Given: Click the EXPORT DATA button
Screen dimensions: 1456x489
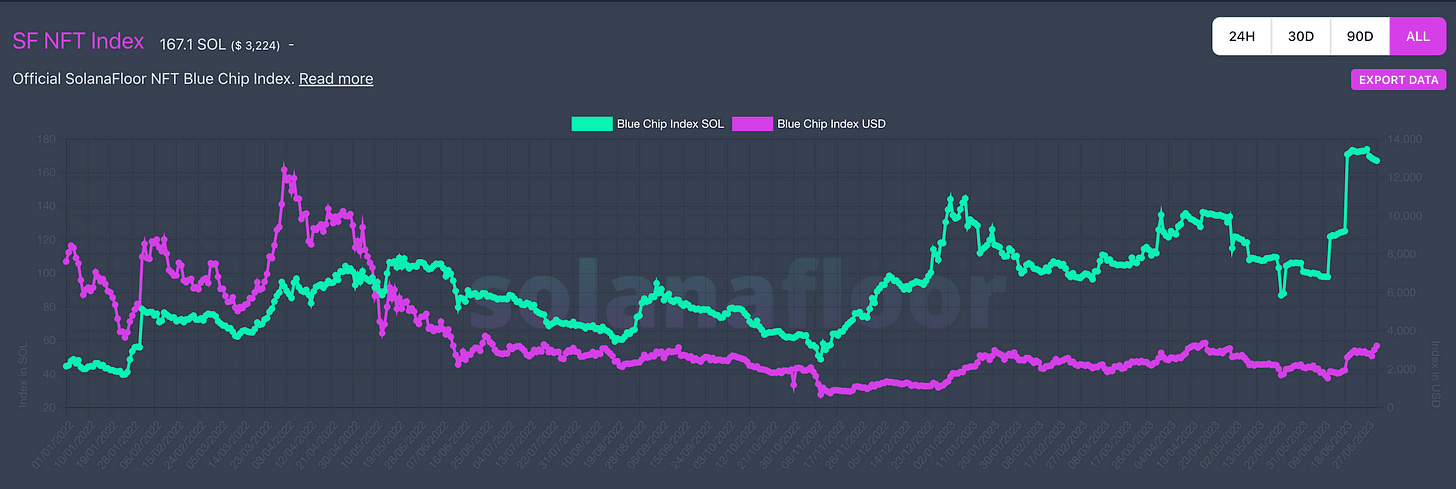Looking at the screenshot, I should click(1398, 80).
